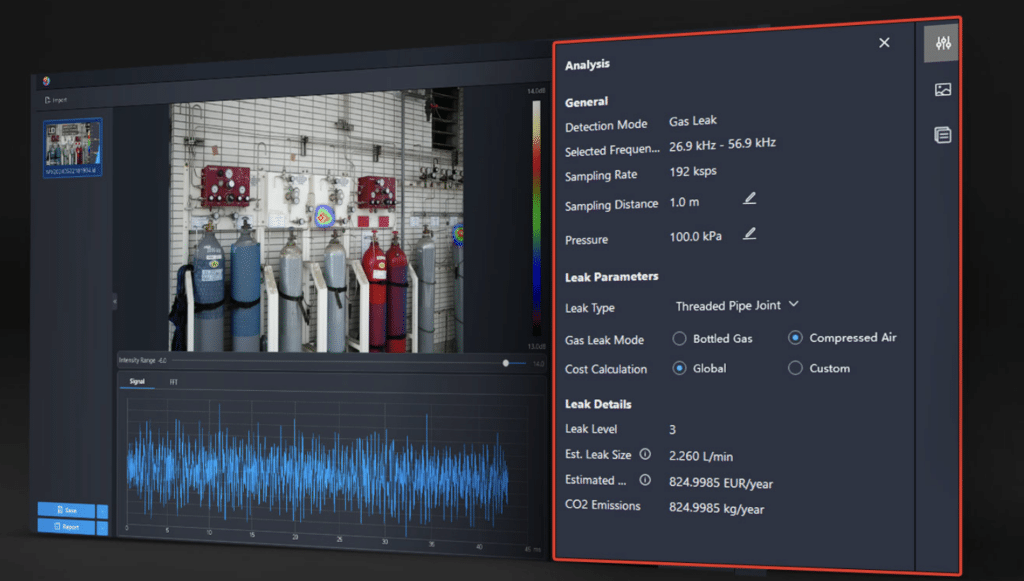Click the Import button
The image size is (1024, 581).
(x=56, y=100)
